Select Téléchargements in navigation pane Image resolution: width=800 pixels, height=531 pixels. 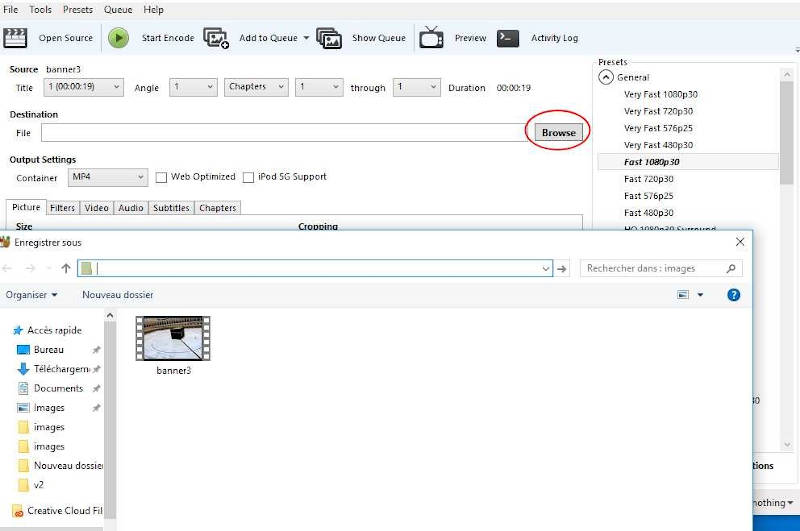click(54, 369)
